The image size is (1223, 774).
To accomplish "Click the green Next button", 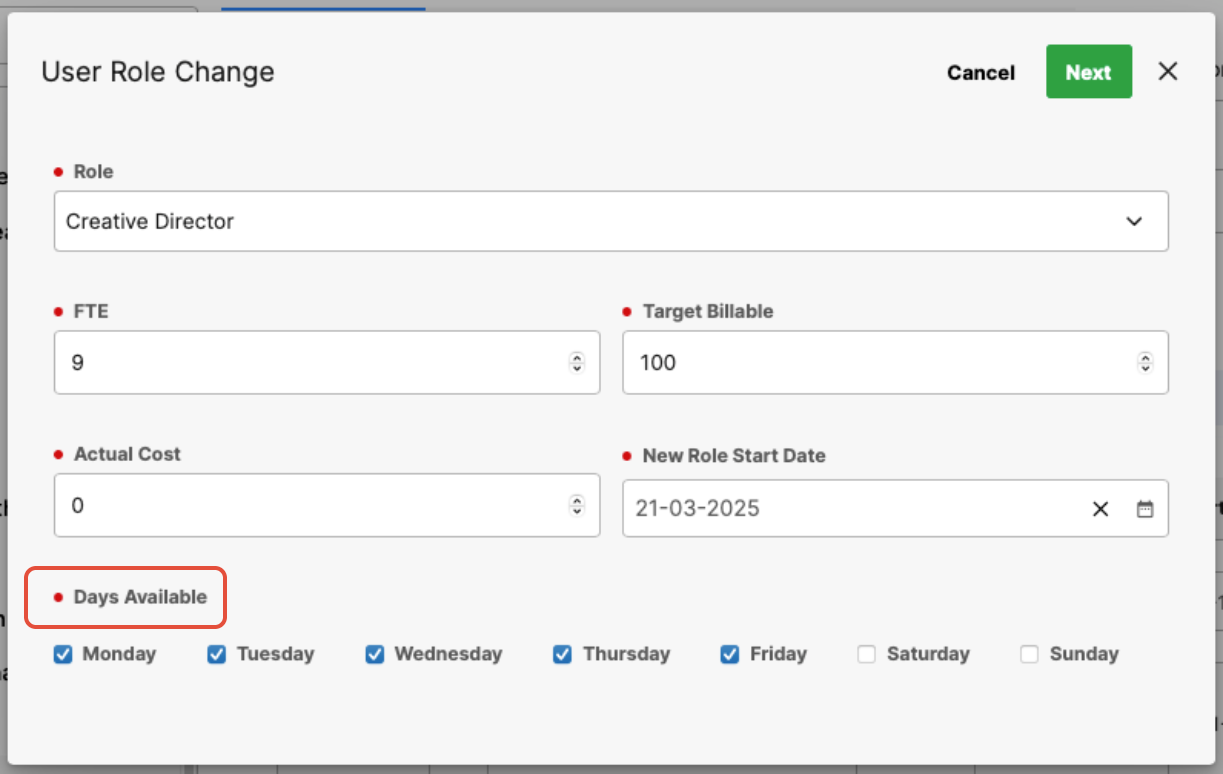I will (x=1089, y=72).
